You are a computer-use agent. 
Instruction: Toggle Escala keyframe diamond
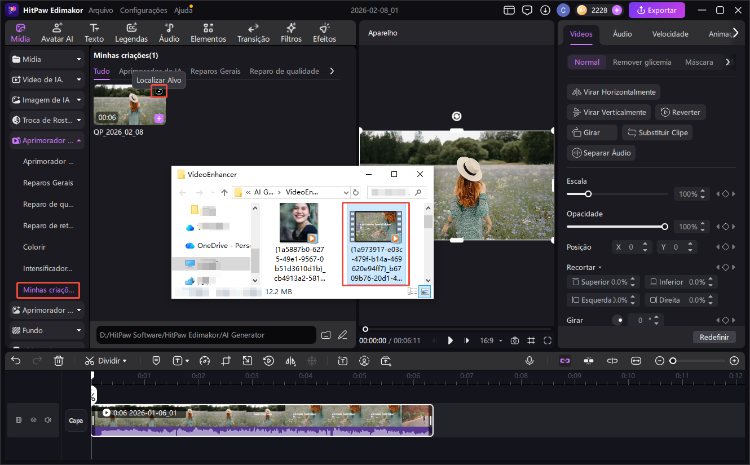click(x=725, y=194)
